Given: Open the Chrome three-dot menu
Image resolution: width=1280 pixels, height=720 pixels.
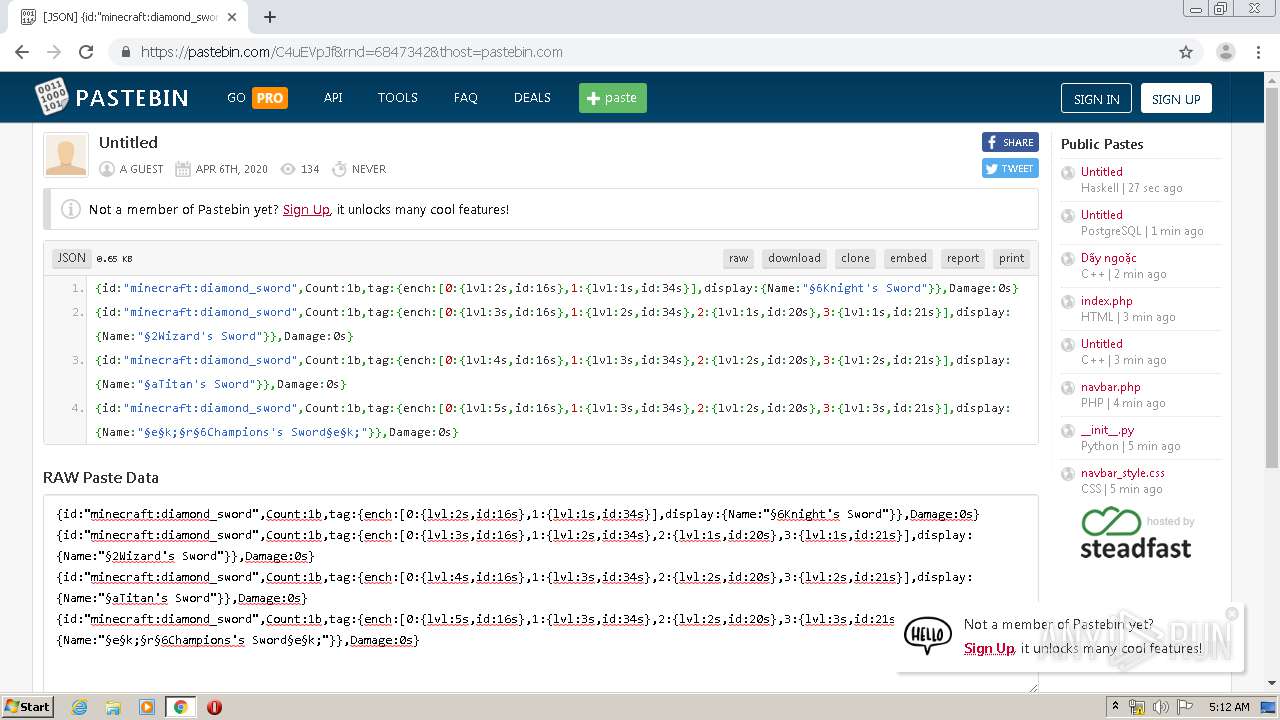Looking at the screenshot, I should 1258,52.
